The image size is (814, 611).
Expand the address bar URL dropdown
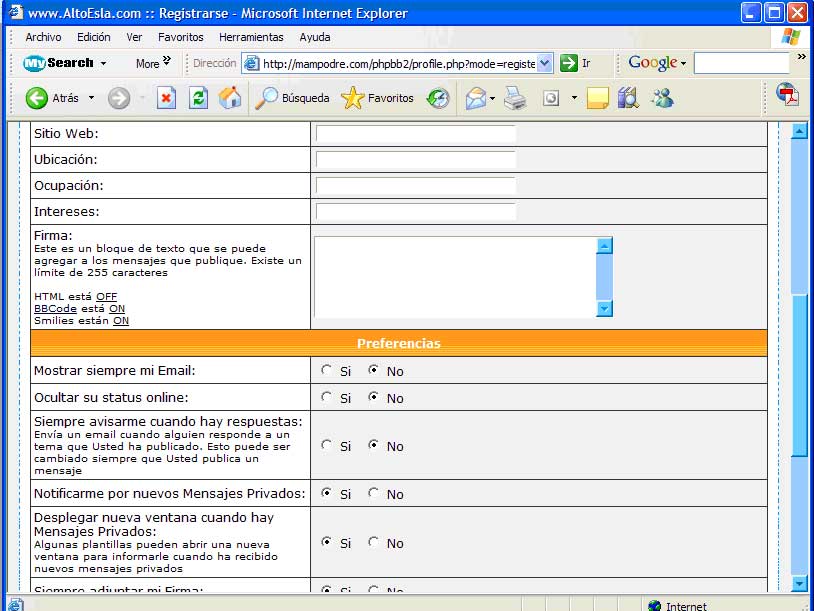pos(545,63)
